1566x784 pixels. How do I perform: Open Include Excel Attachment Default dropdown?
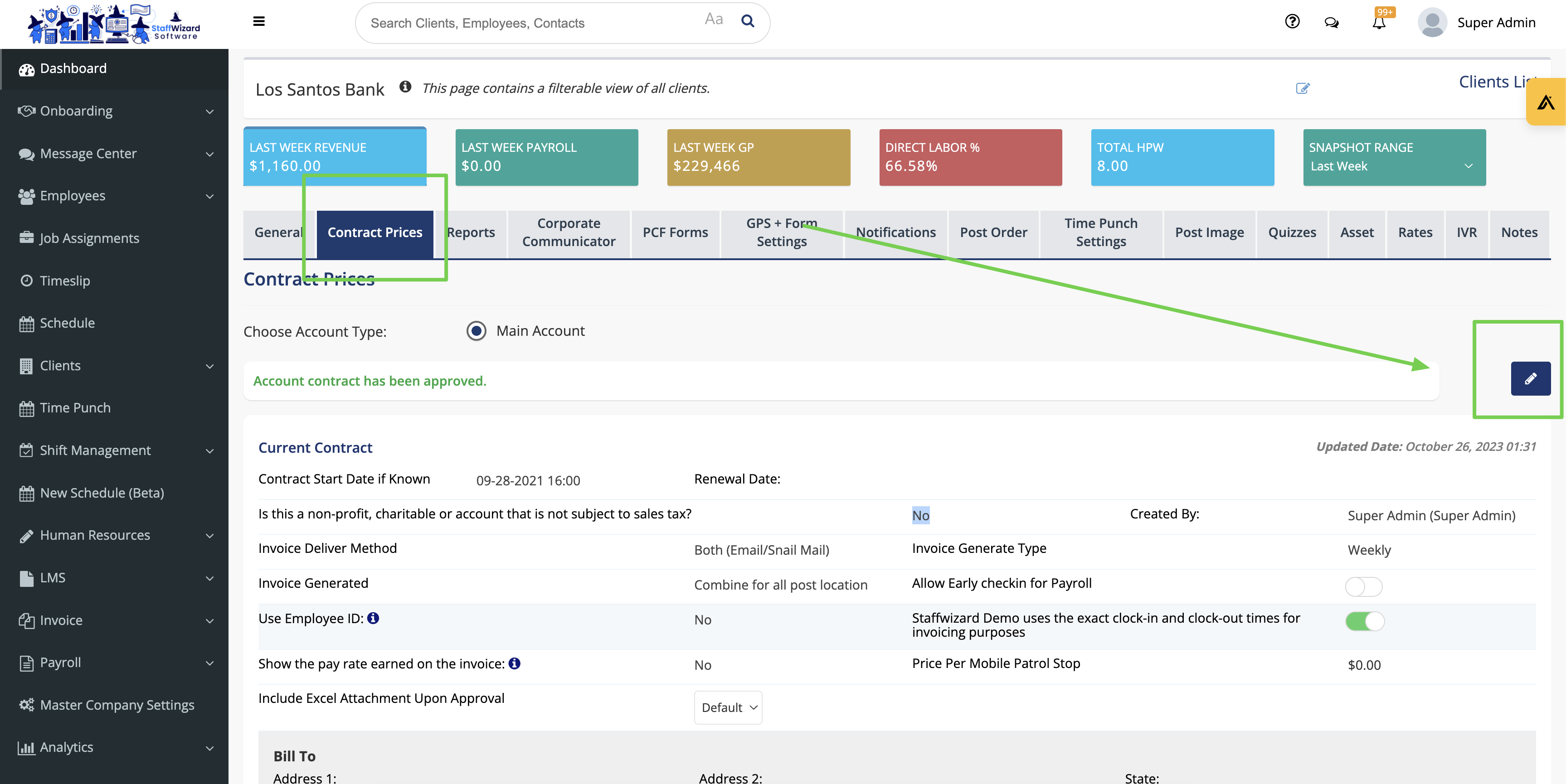tap(728, 707)
